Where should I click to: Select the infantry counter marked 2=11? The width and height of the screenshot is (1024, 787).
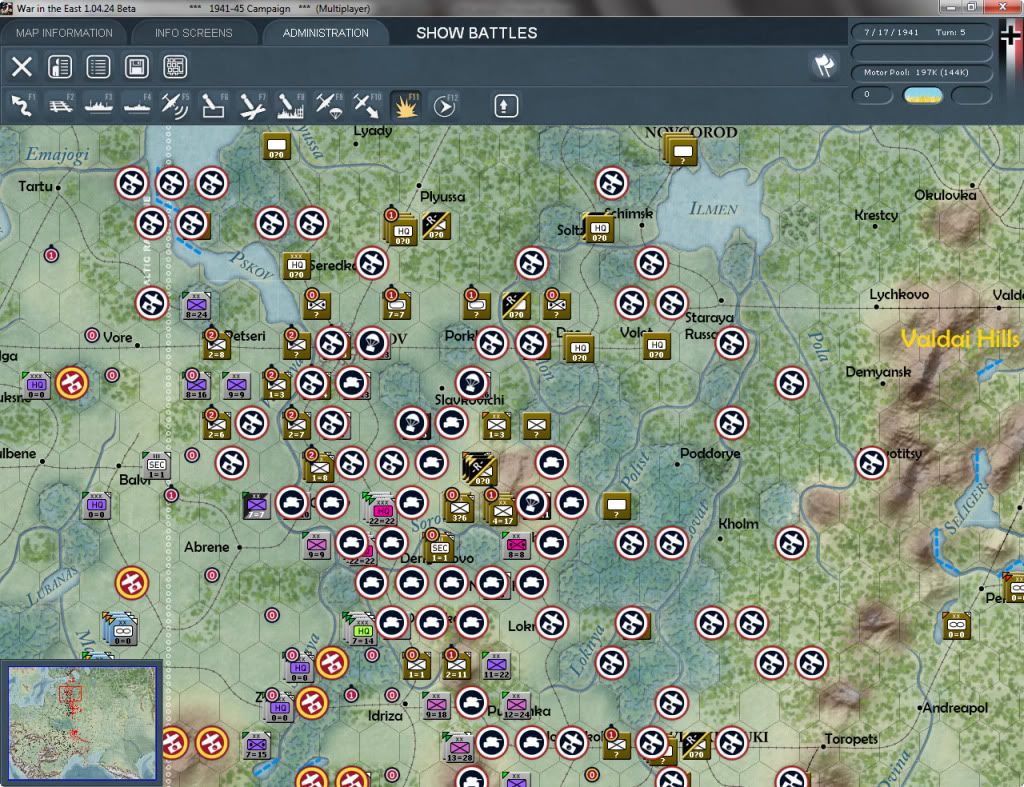coord(456,665)
